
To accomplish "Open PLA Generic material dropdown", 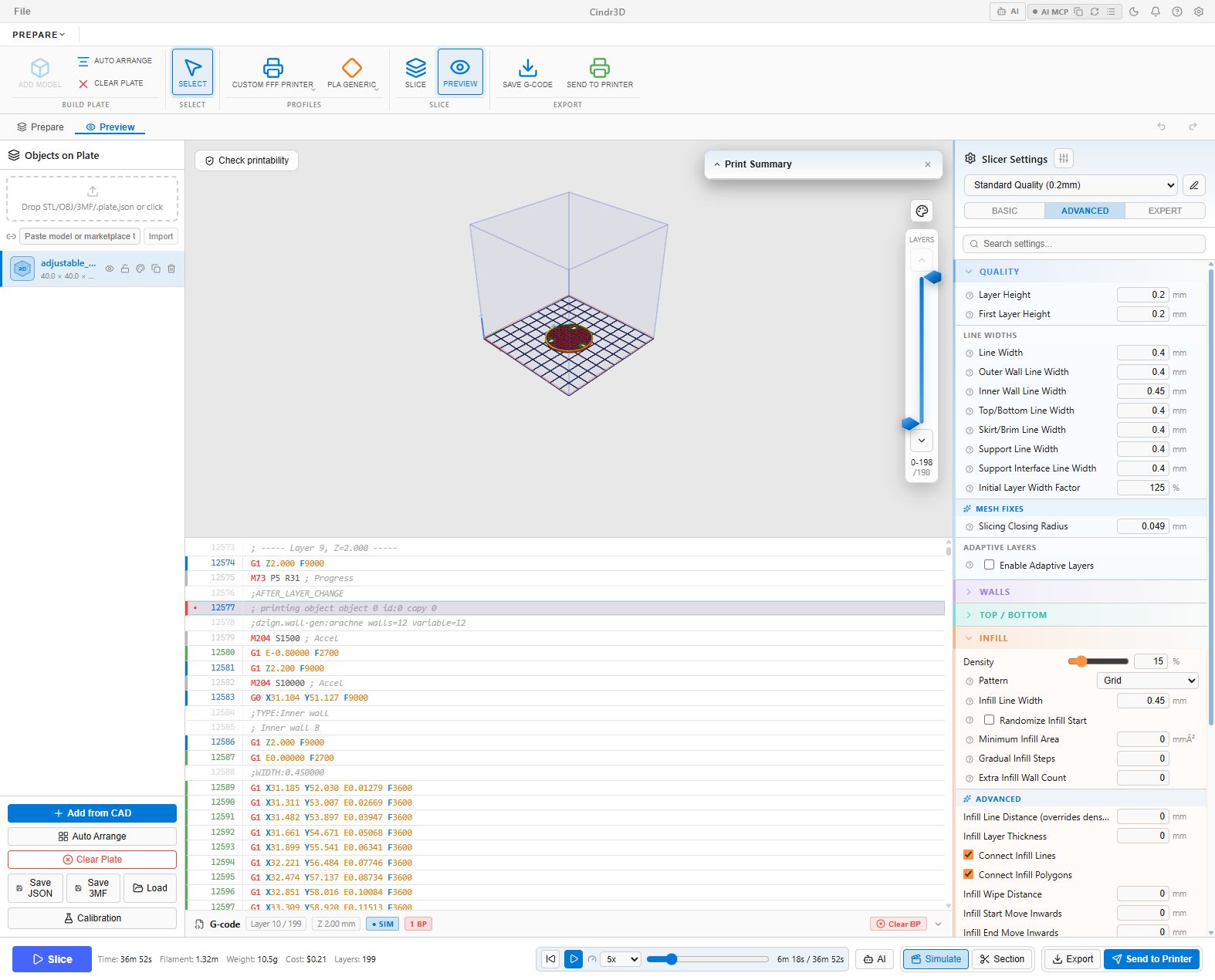I will (352, 73).
